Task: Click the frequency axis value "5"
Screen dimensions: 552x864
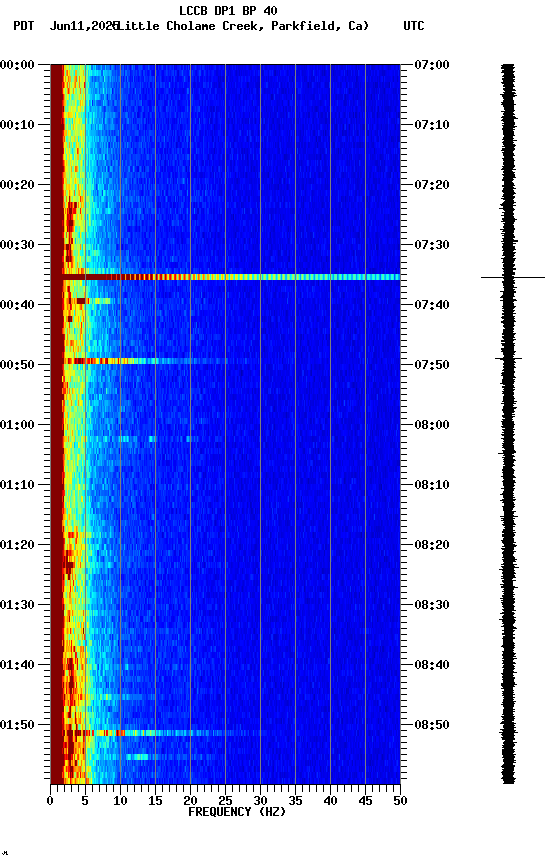Action: (x=85, y=801)
